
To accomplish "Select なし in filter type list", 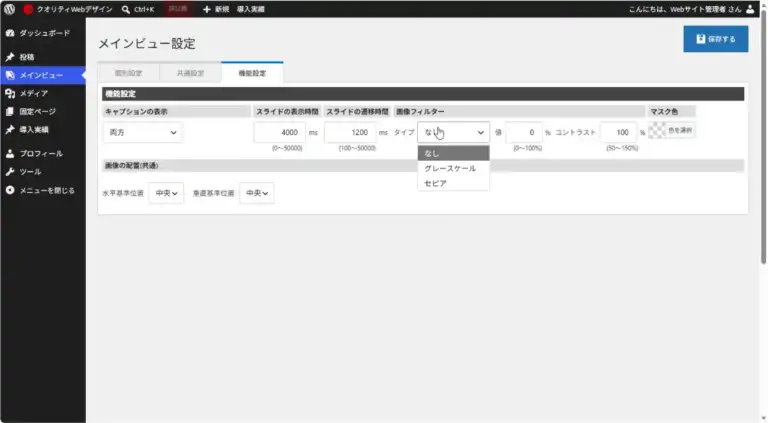I will tap(454, 153).
